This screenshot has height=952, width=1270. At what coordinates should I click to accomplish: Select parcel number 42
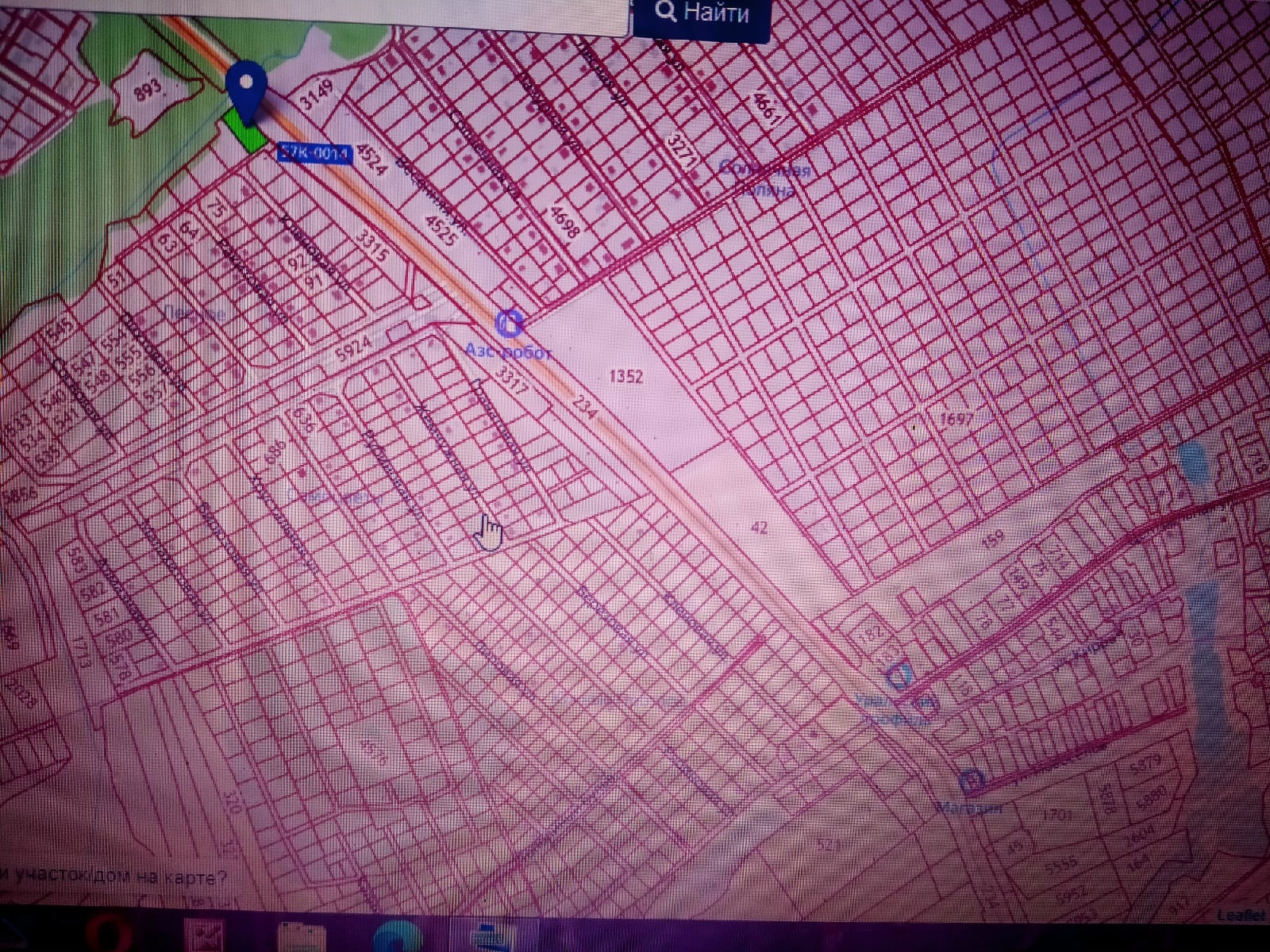(759, 527)
